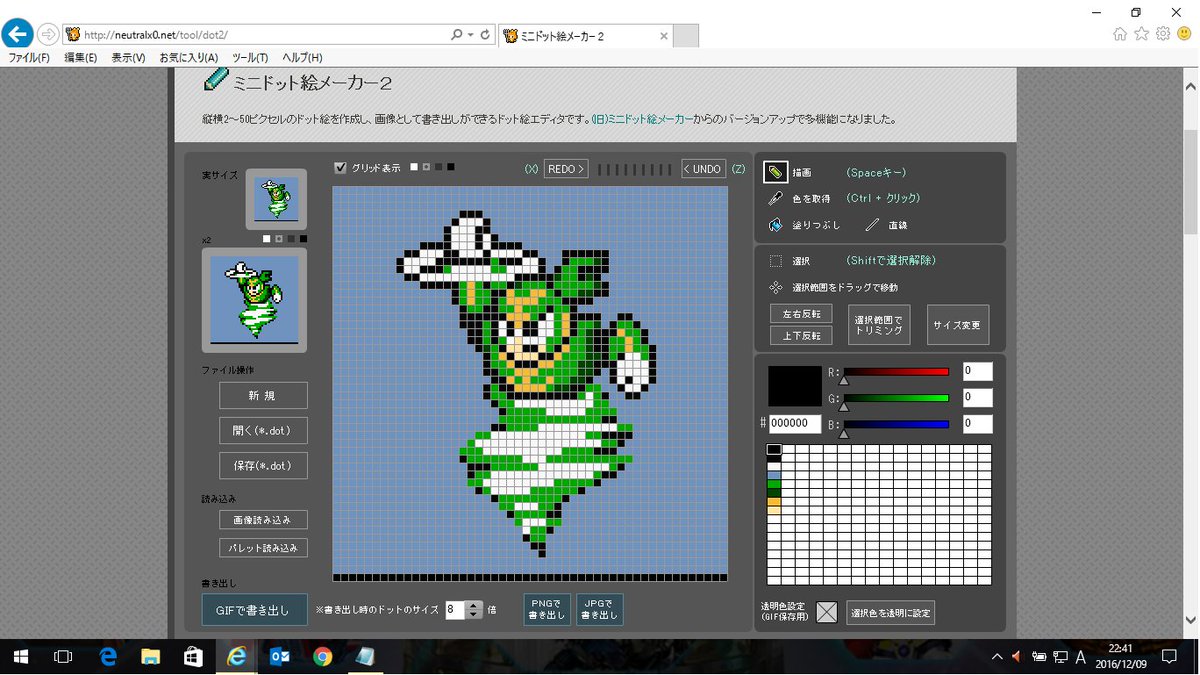Click the move selection arrows icon
Screen dimensions: 1200x675
[776, 287]
